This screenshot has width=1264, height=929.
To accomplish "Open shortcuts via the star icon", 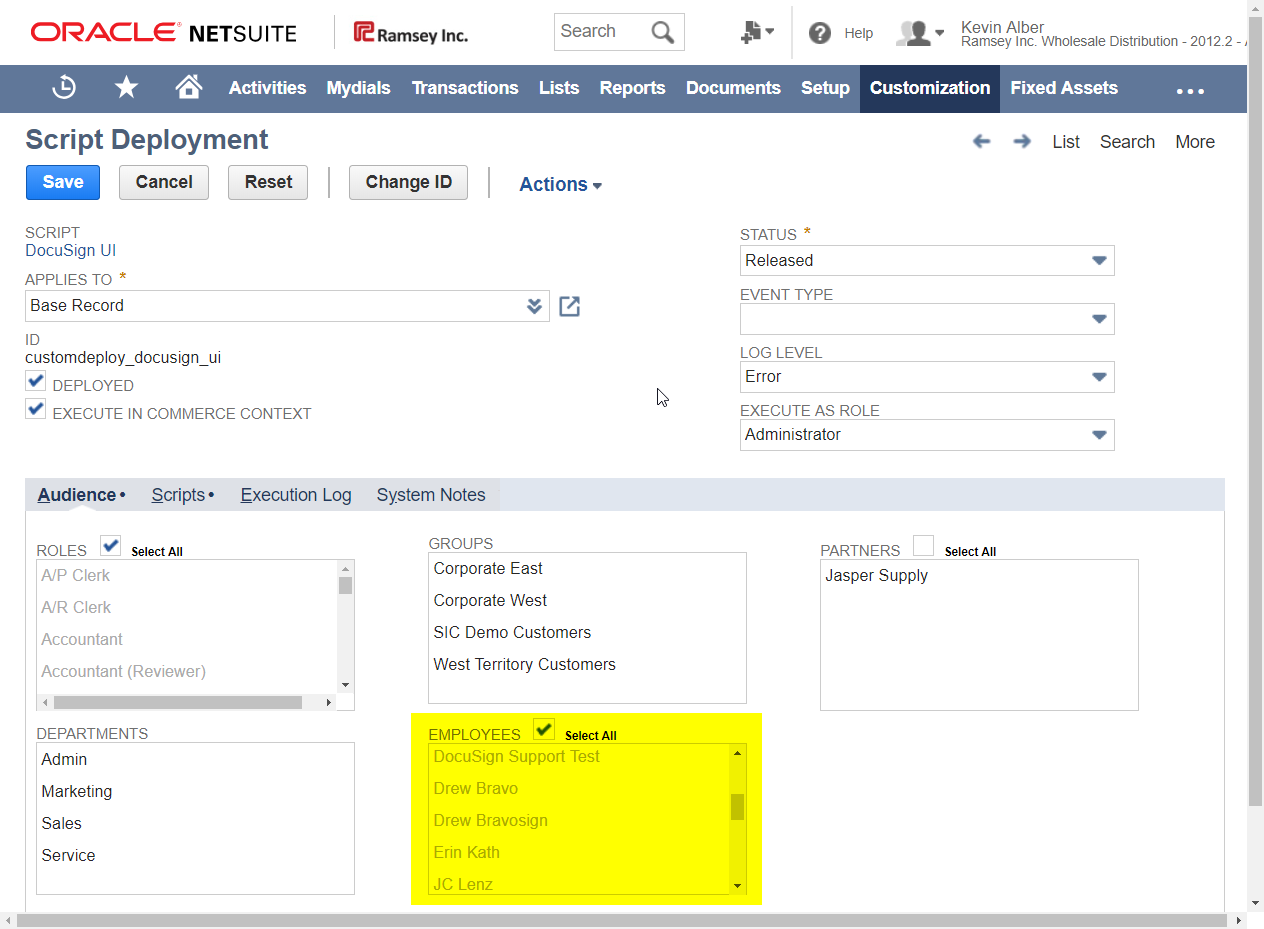I will pyautogui.click(x=126, y=88).
